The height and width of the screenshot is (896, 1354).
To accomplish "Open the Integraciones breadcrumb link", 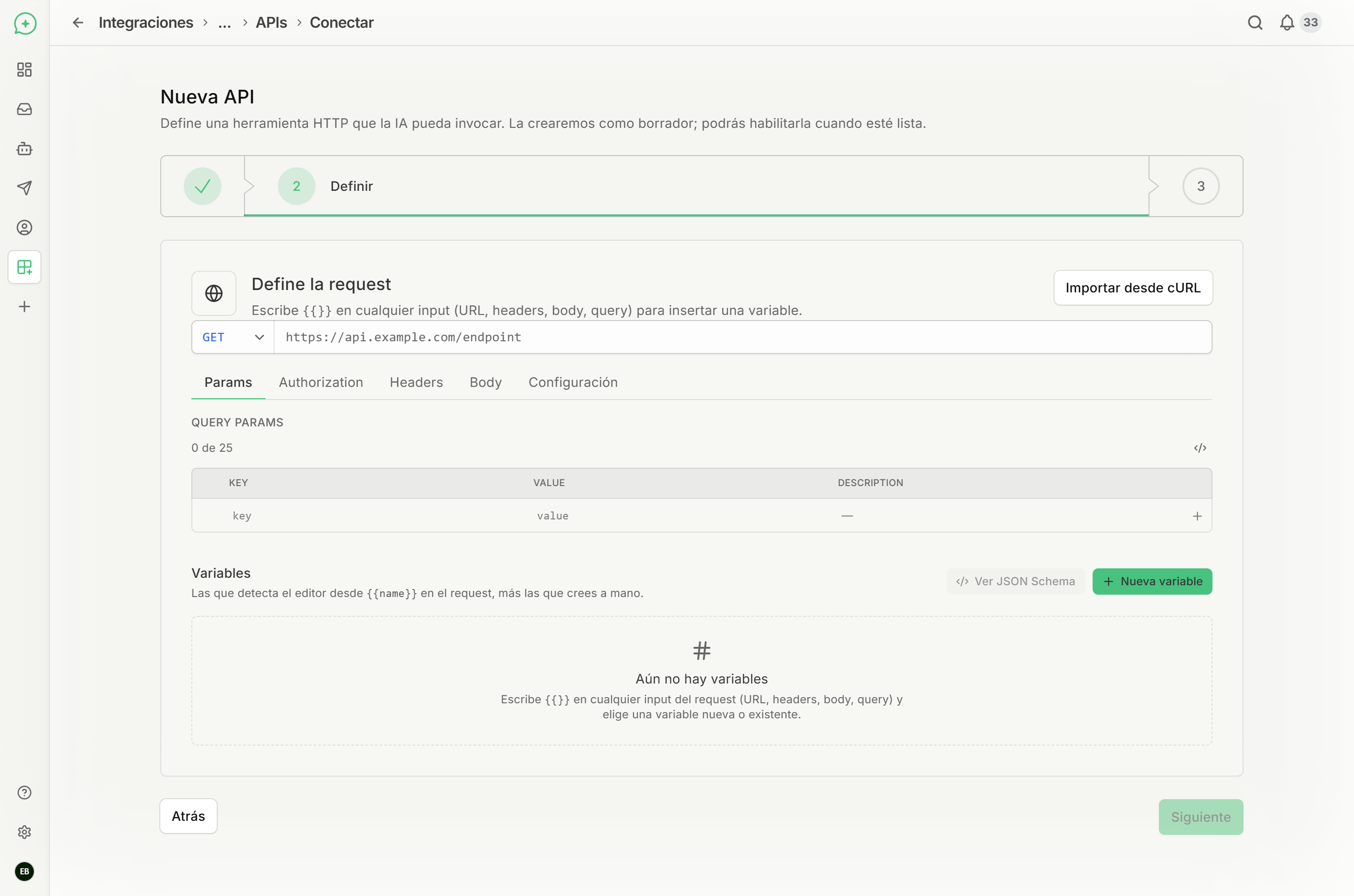I will click(146, 22).
